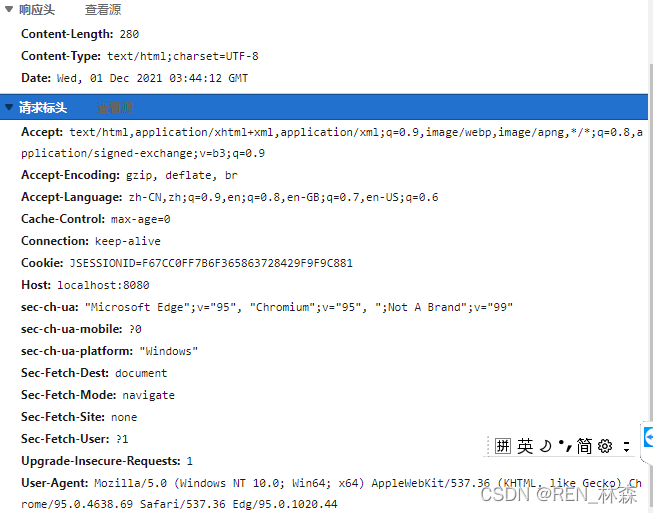Click the vertical scrollbar on the right
This screenshot has width=653, height=513.
651,242
